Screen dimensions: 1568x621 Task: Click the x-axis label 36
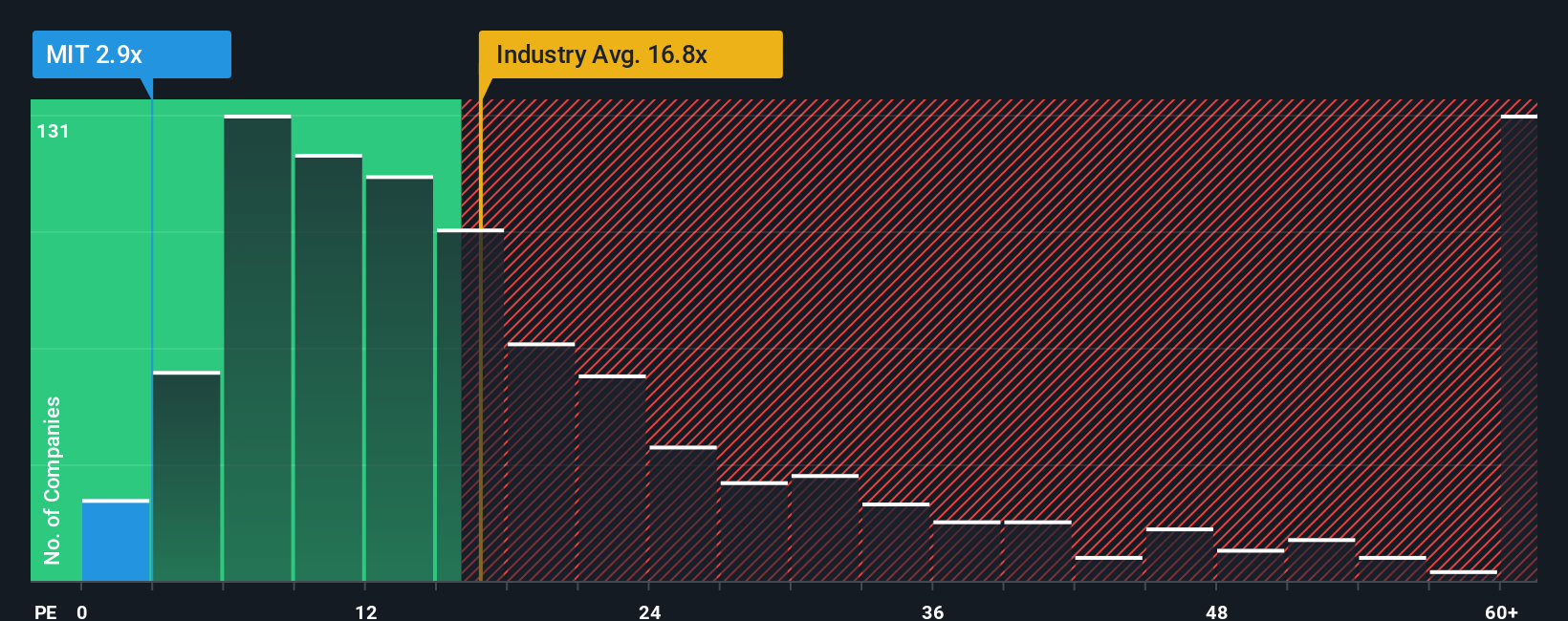(x=933, y=611)
